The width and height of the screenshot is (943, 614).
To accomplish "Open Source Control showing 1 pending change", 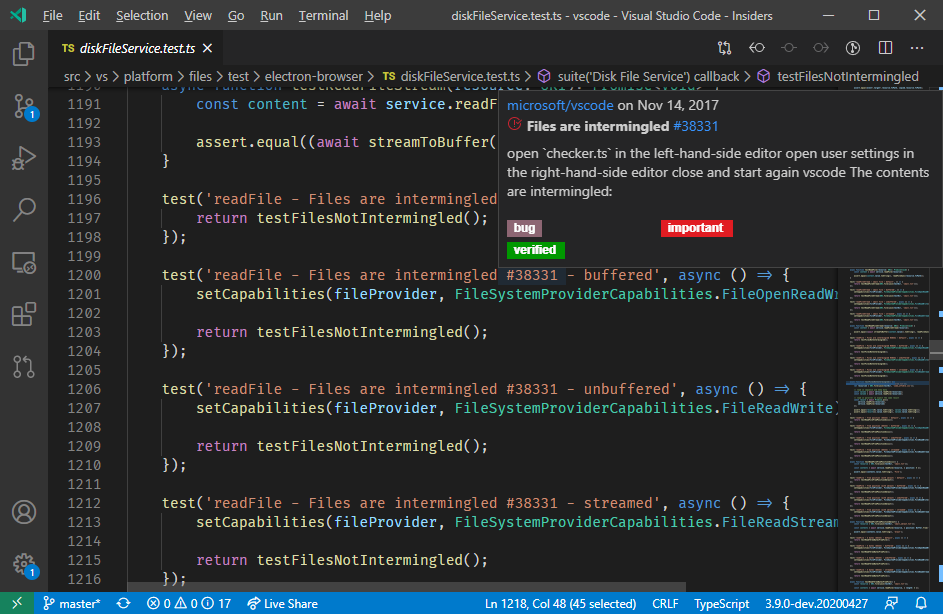I will click(23, 104).
